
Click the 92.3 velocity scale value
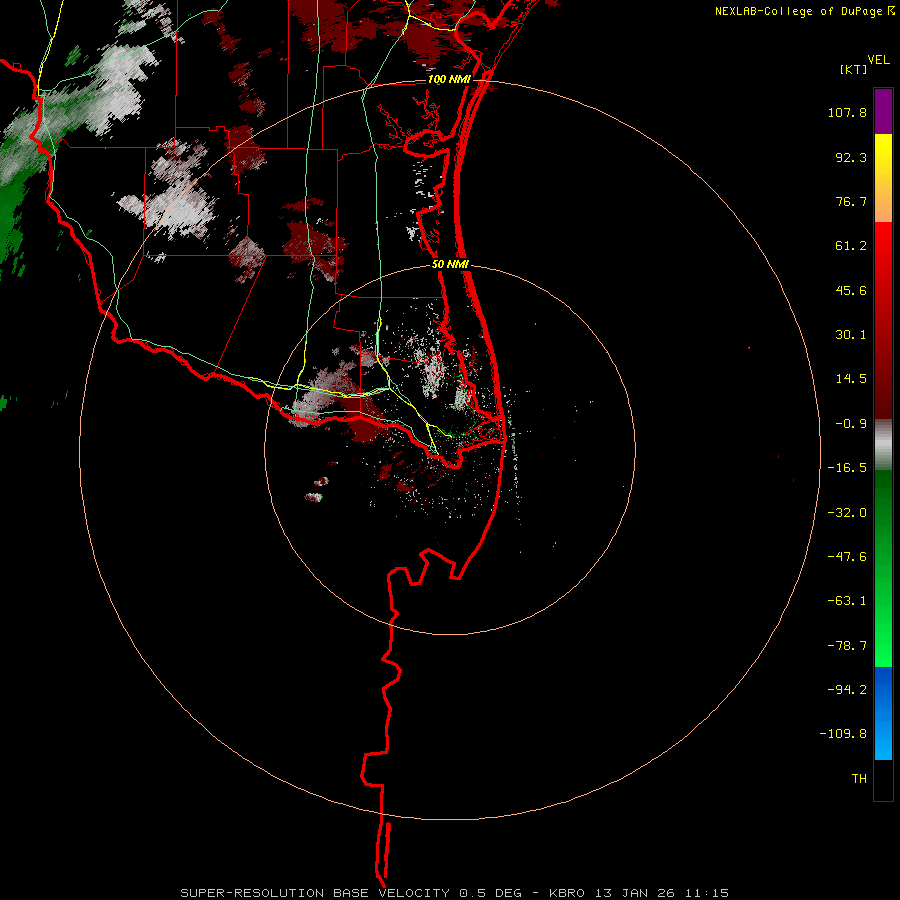(x=851, y=157)
